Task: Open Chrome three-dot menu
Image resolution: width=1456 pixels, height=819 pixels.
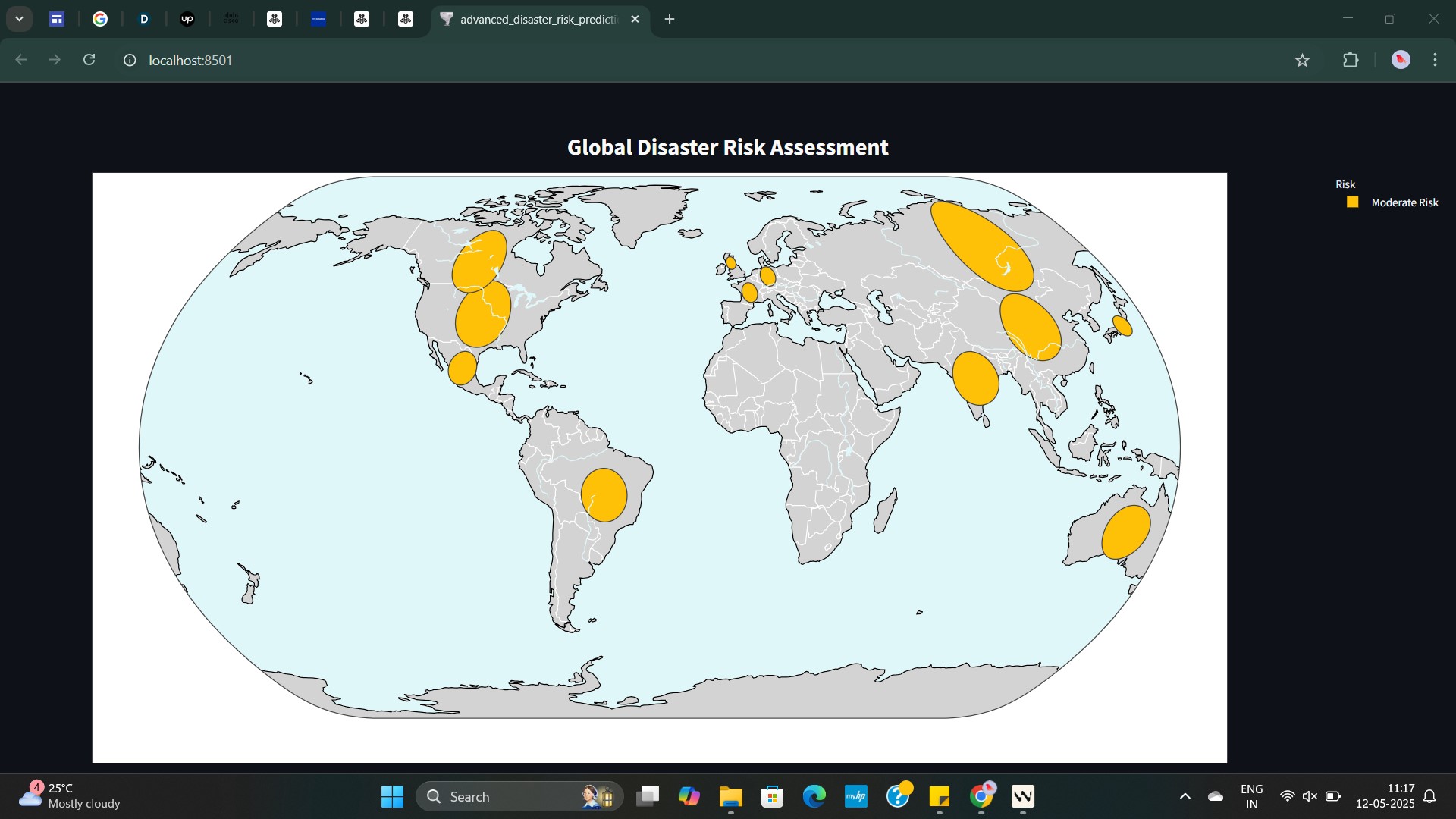Action: (x=1435, y=60)
